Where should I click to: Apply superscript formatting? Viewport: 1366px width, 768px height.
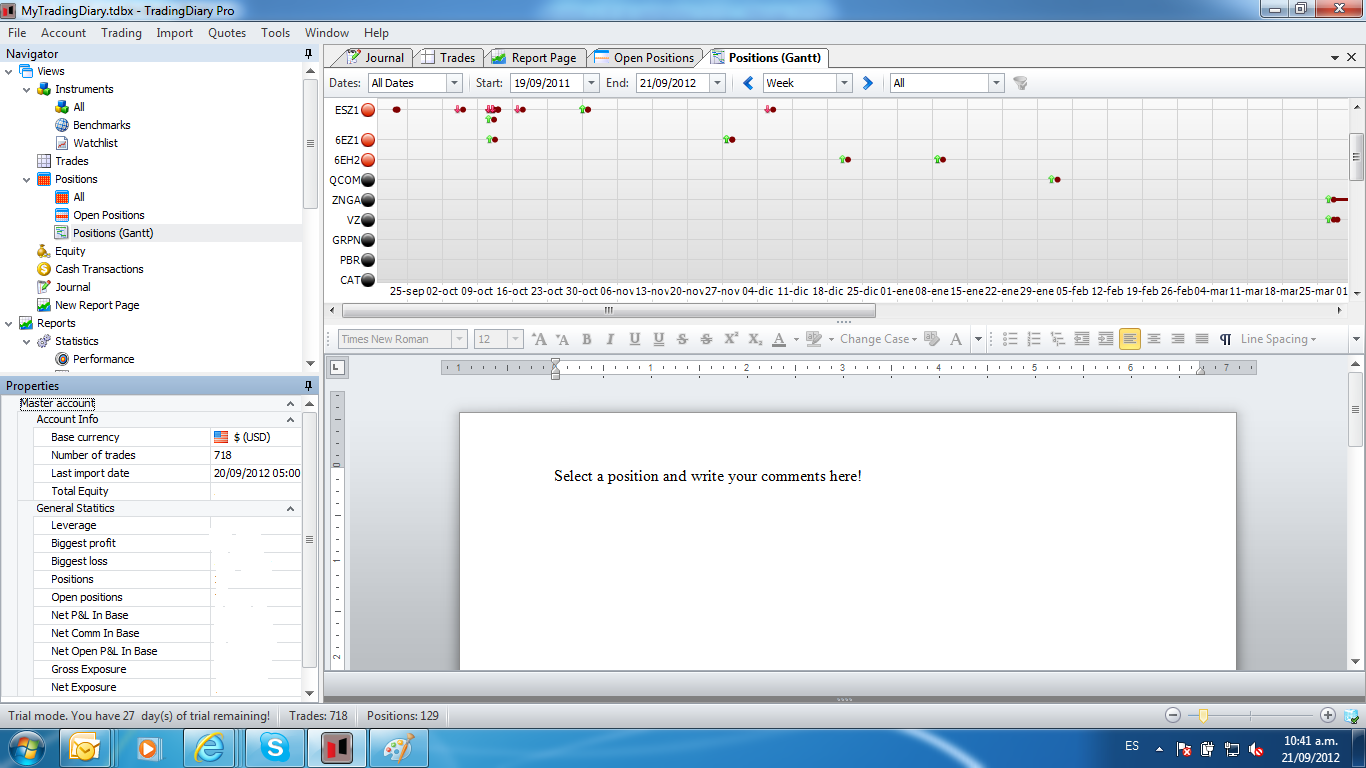(x=731, y=339)
